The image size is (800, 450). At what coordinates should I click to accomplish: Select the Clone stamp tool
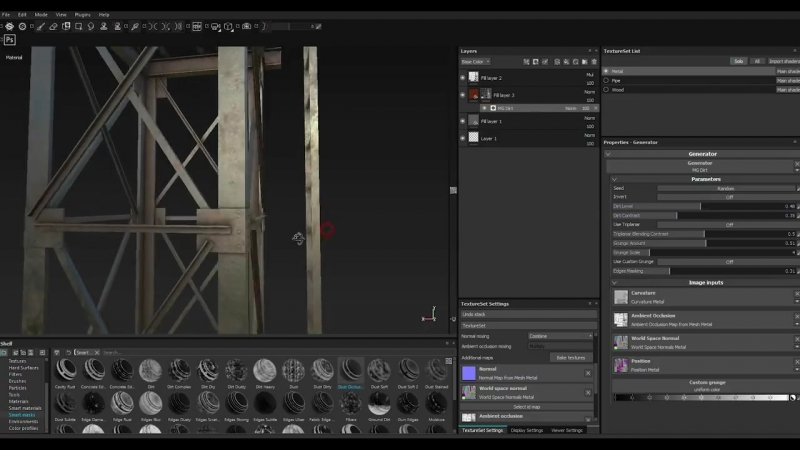coord(104,27)
